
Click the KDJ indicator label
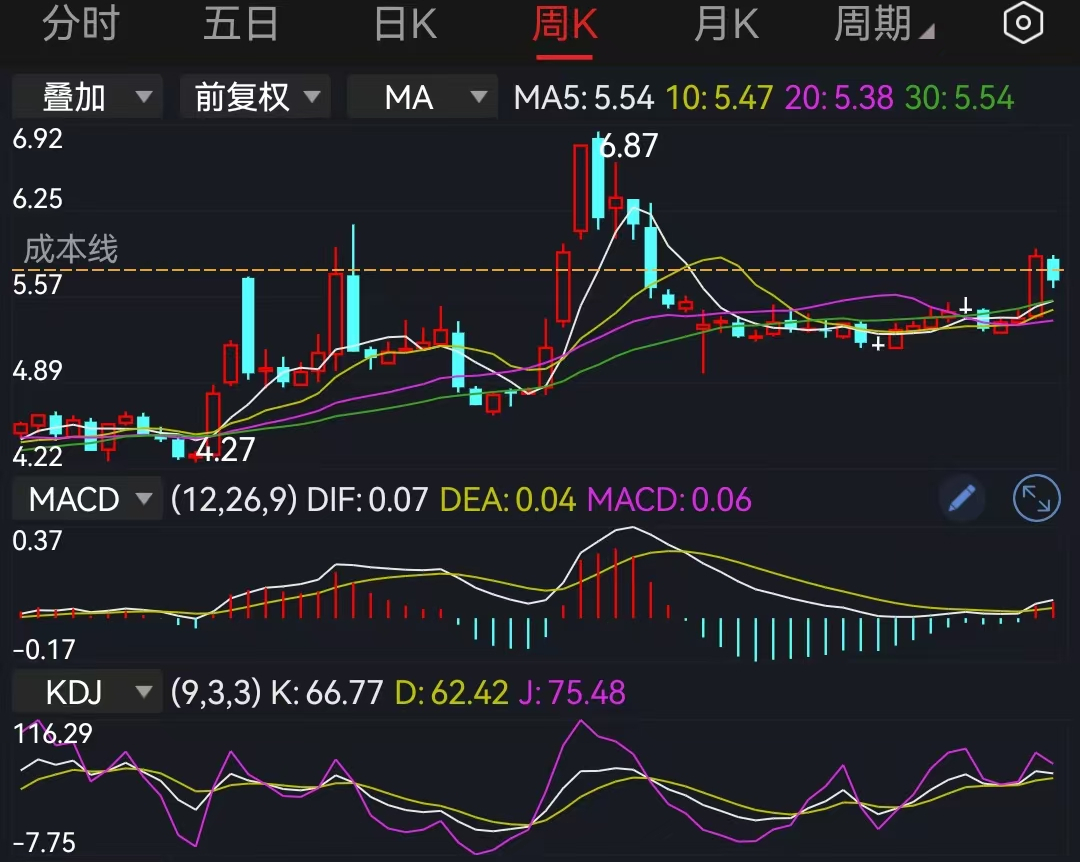[x=75, y=691]
